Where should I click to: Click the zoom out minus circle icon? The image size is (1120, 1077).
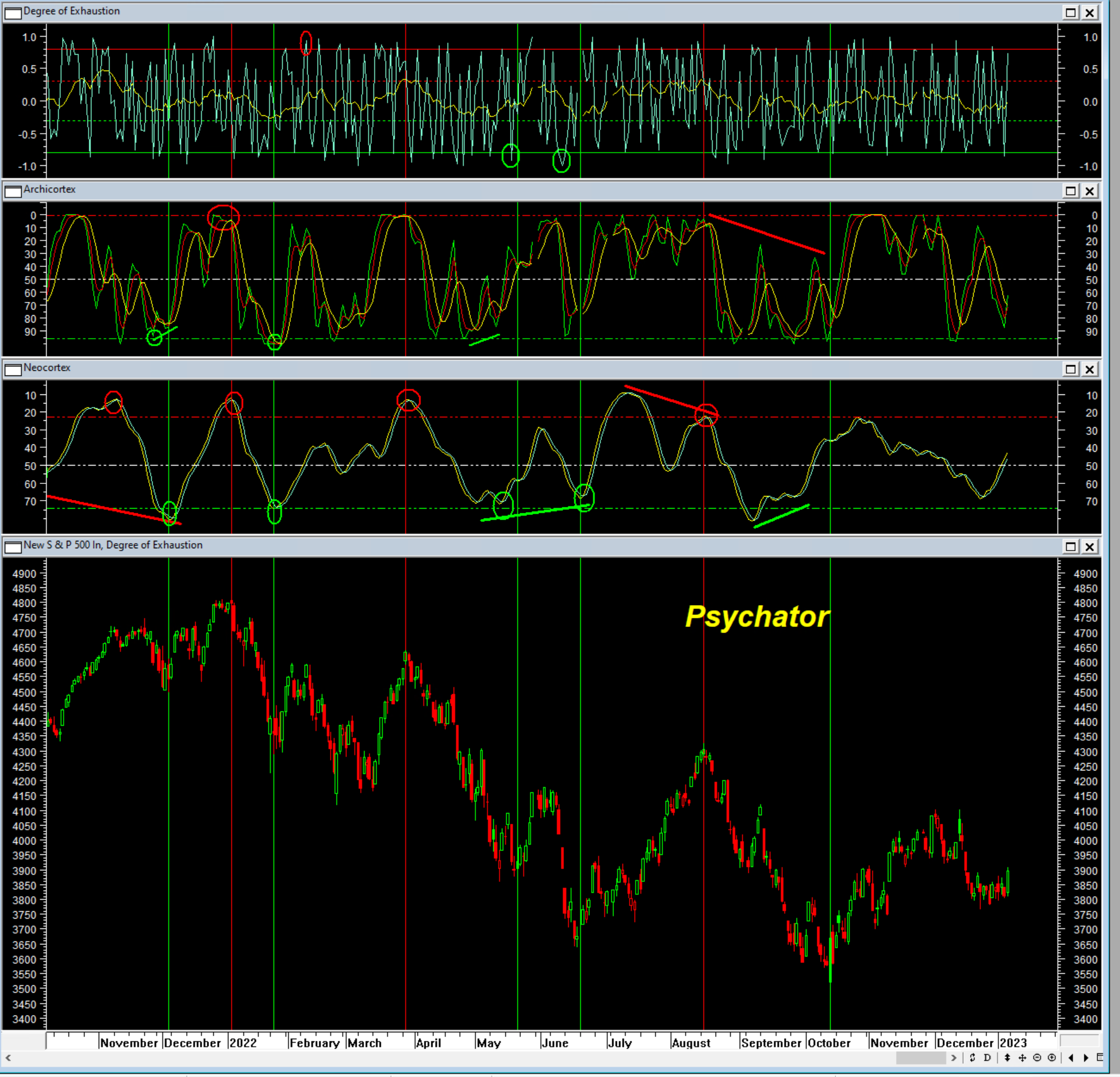tap(1037, 1057)
